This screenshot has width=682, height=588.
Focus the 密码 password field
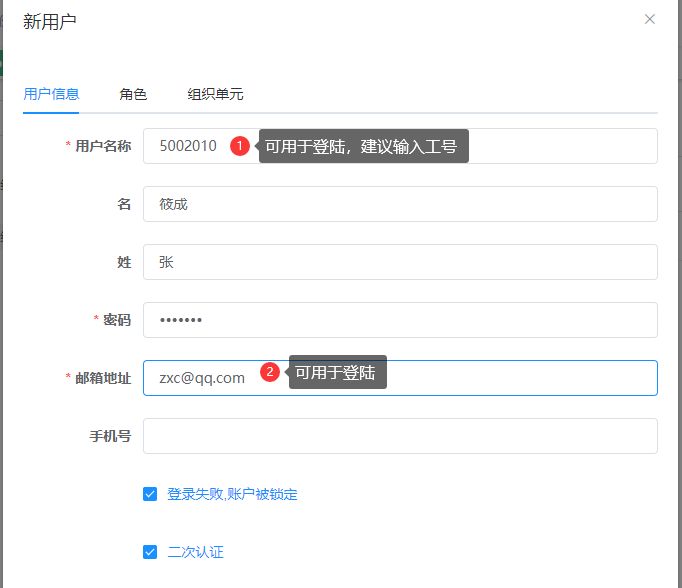[x=400, y=320]
